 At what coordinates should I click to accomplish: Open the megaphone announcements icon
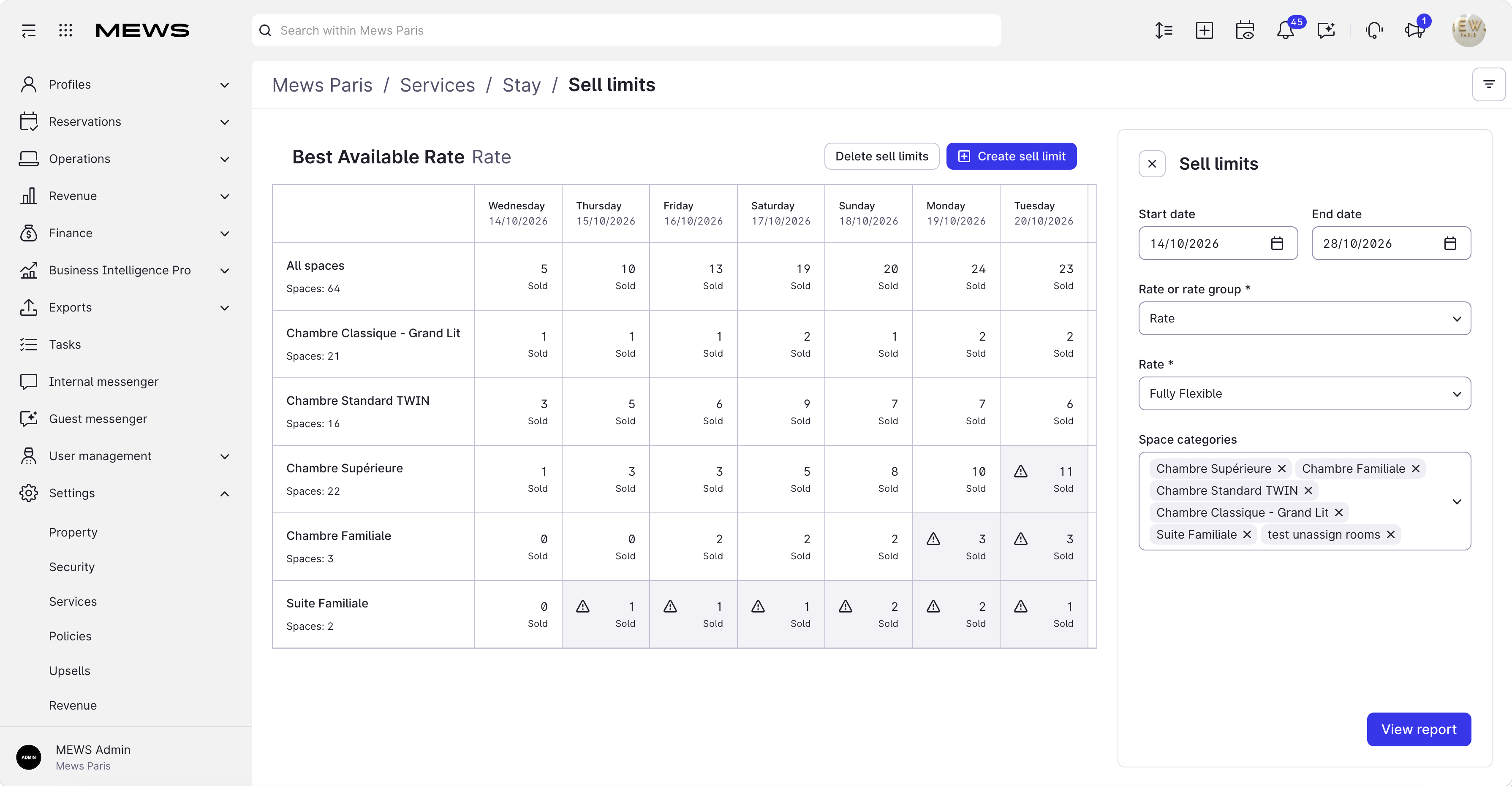1414,30
